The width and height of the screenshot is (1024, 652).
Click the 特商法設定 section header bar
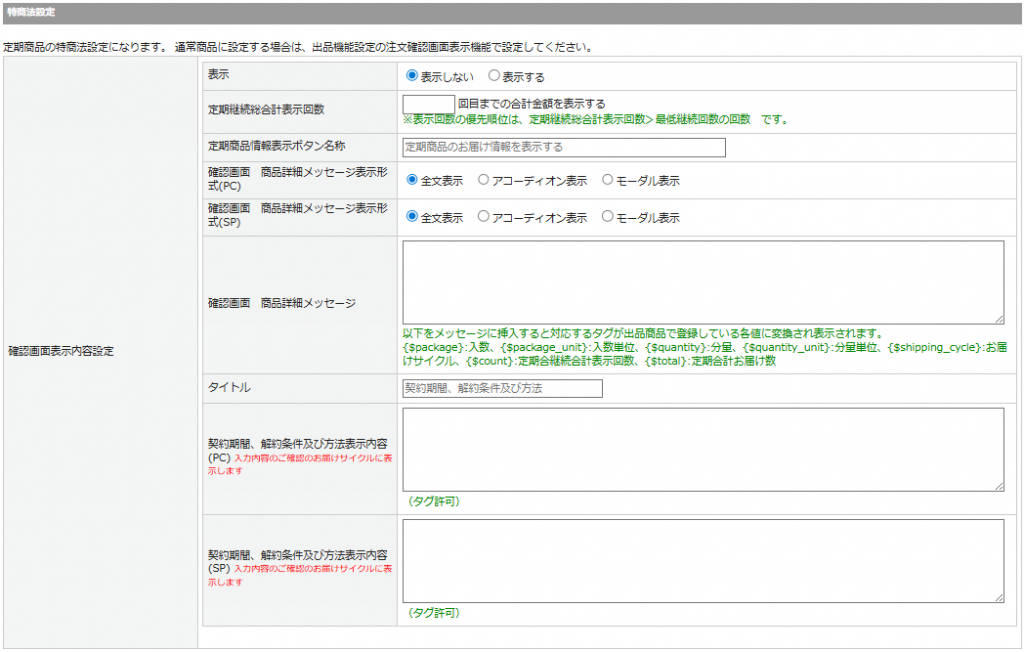tap(512, 13)
